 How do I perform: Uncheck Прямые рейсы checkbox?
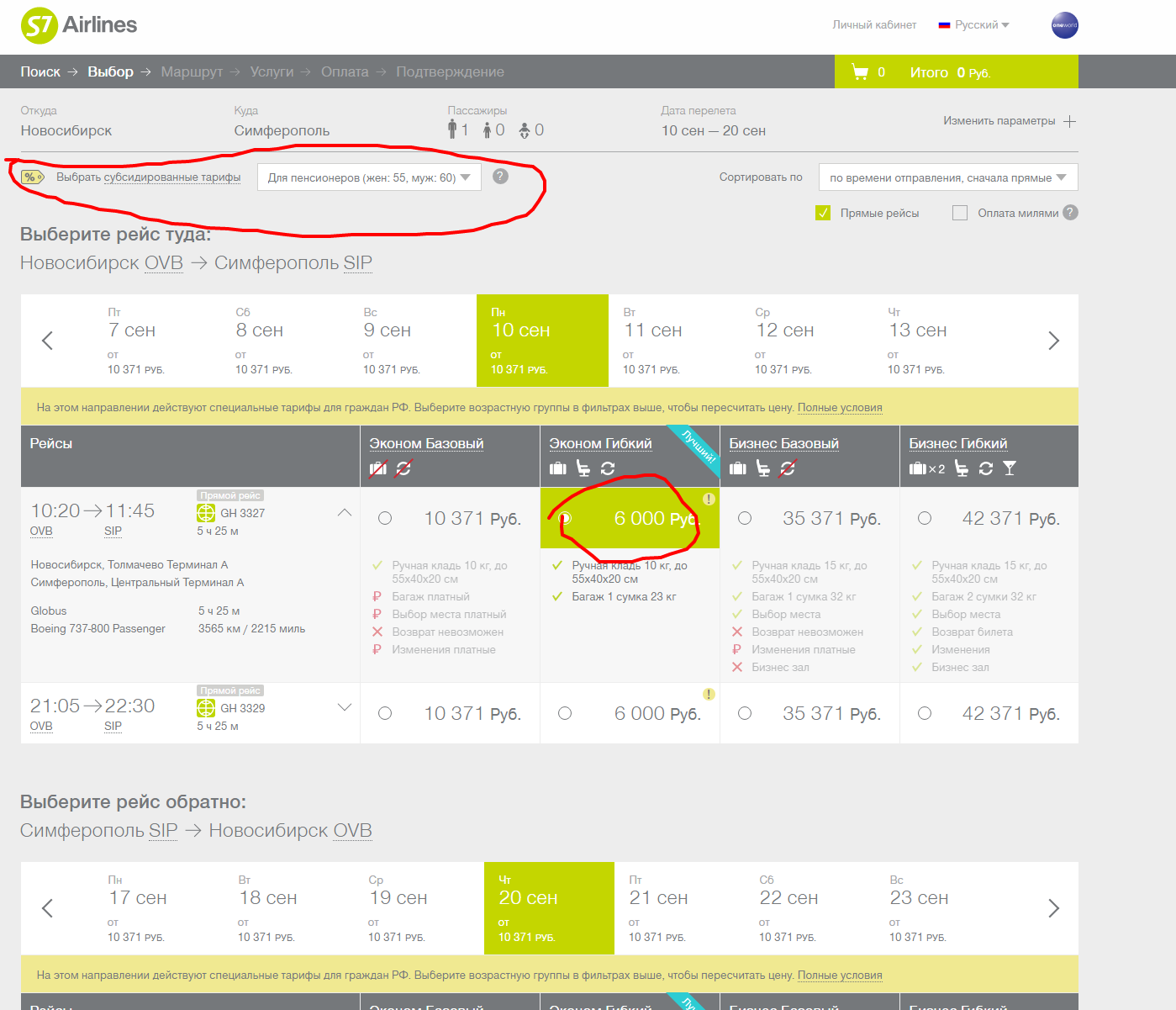[823, 213]
